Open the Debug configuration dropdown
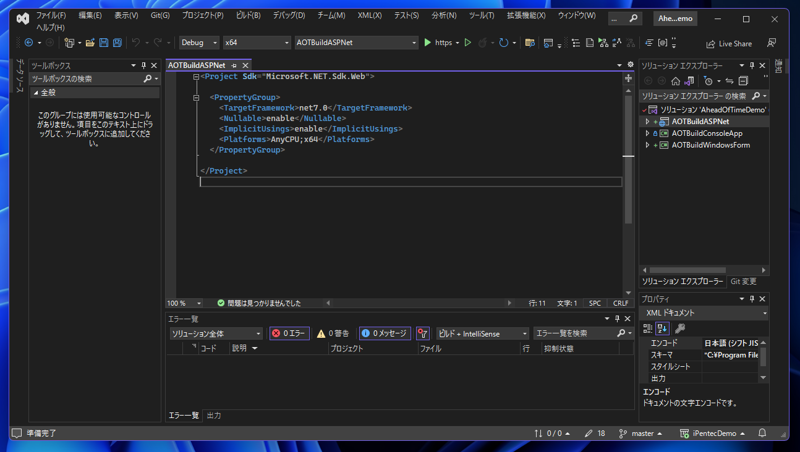Image resolution: width=800 pixels, height=452 pixels. [199, 43]
